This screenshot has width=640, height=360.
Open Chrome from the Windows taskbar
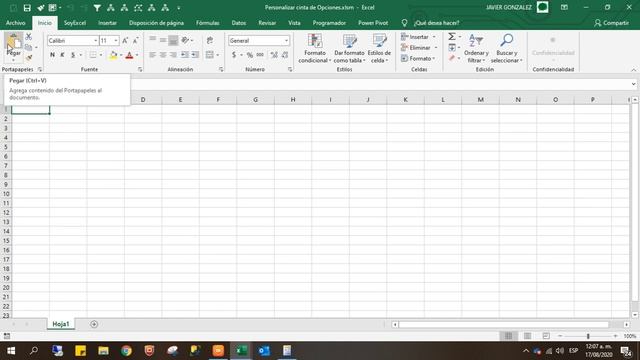pos(127,351)
